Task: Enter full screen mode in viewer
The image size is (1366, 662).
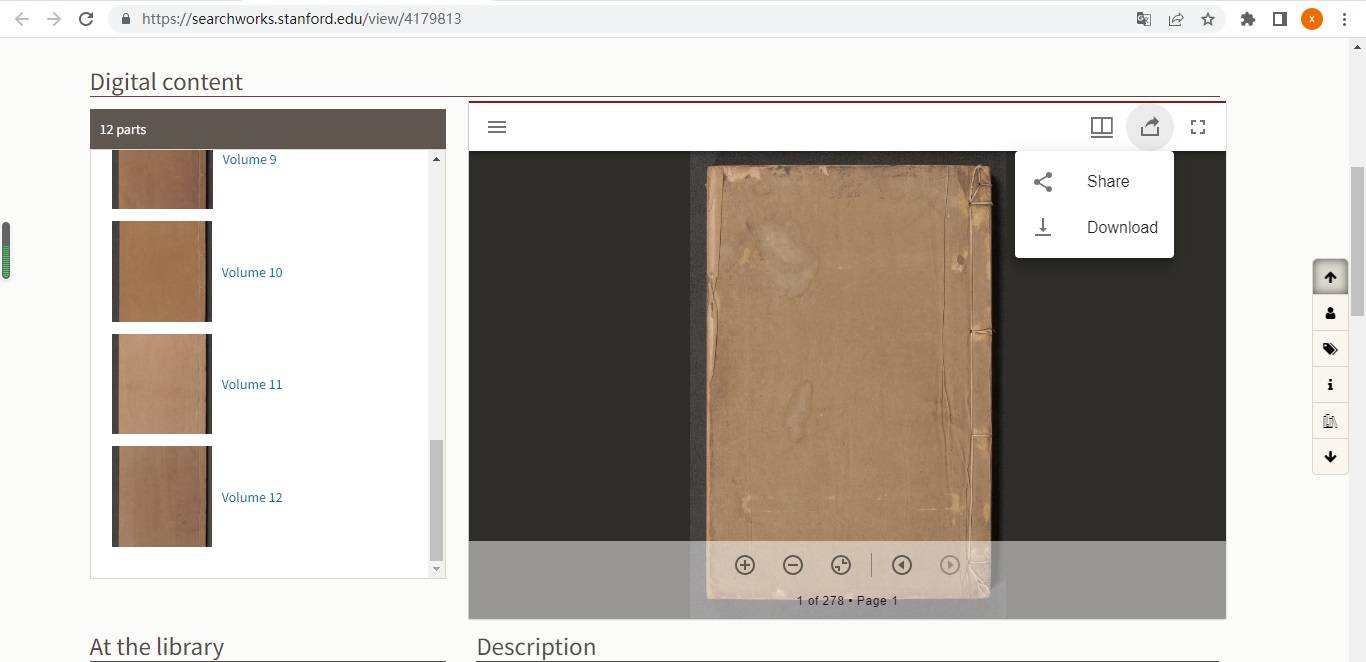Action: [1197, 127]
